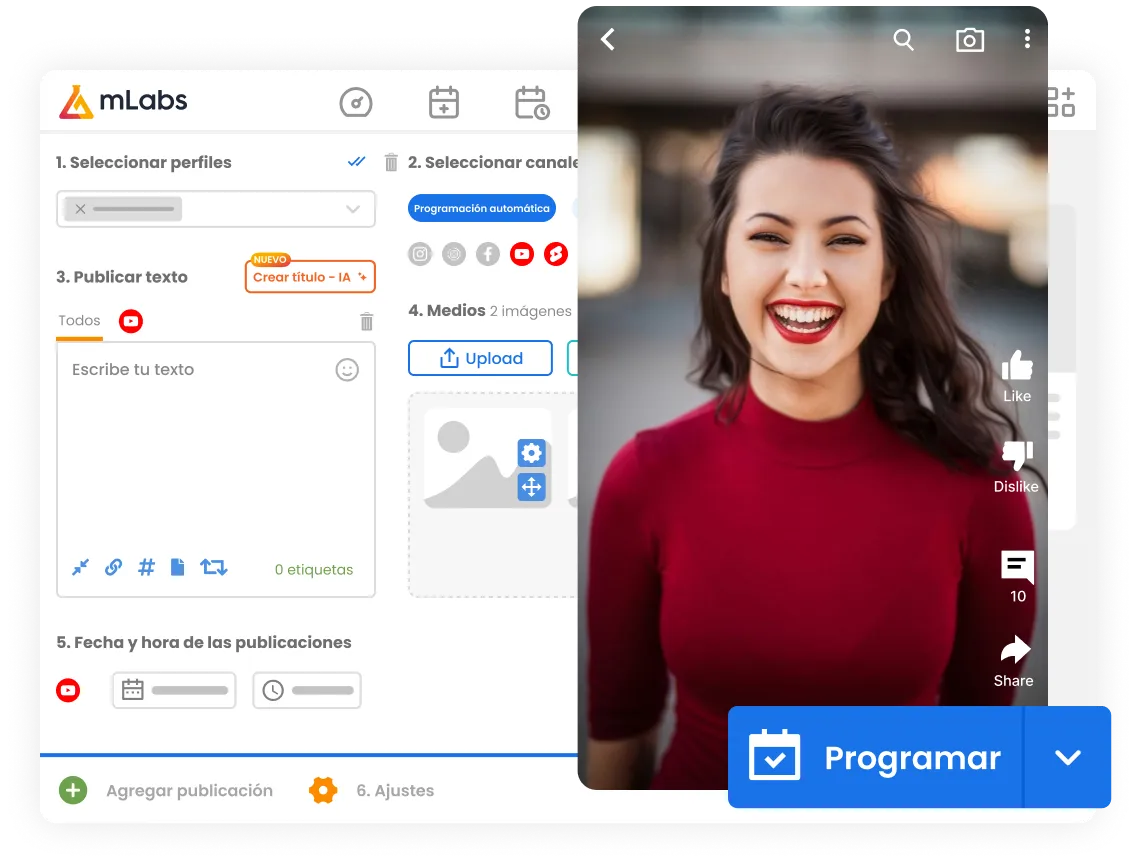Click the repost icon in the editor toolbar
The height and width of the screenshot is (864, 1136).
click(212, 567)
